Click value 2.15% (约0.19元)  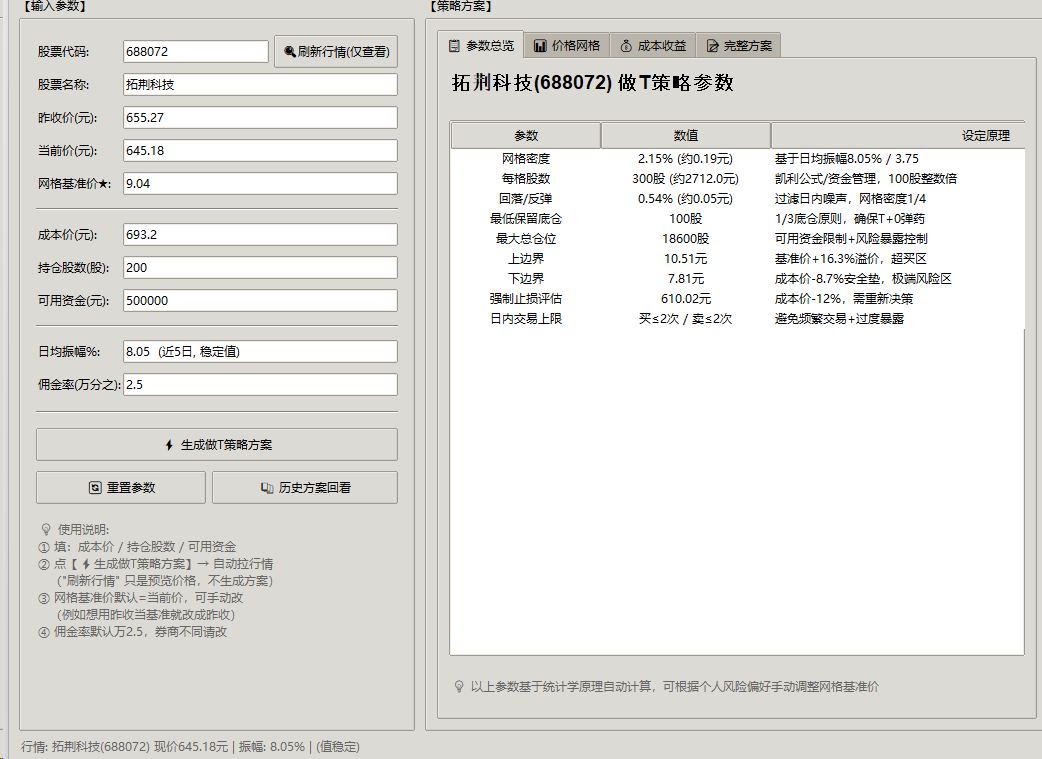point(685,159)
